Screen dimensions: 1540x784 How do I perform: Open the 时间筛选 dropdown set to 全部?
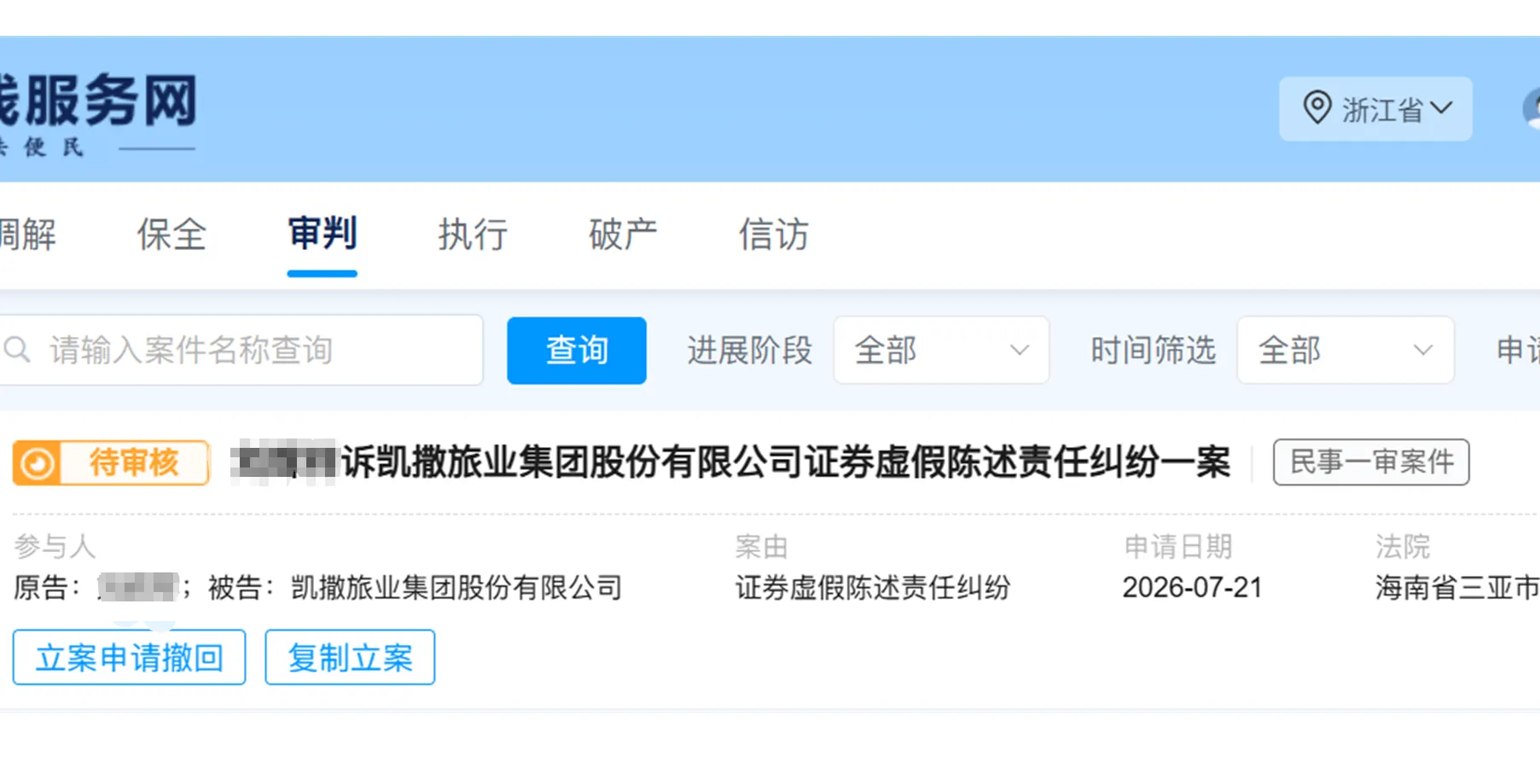click(1345, 350)
